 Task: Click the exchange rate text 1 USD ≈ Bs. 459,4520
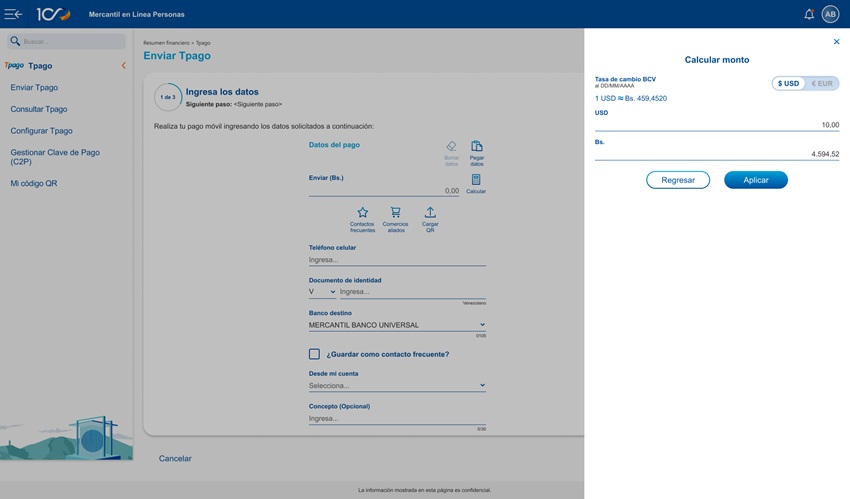tap(631, 98)
